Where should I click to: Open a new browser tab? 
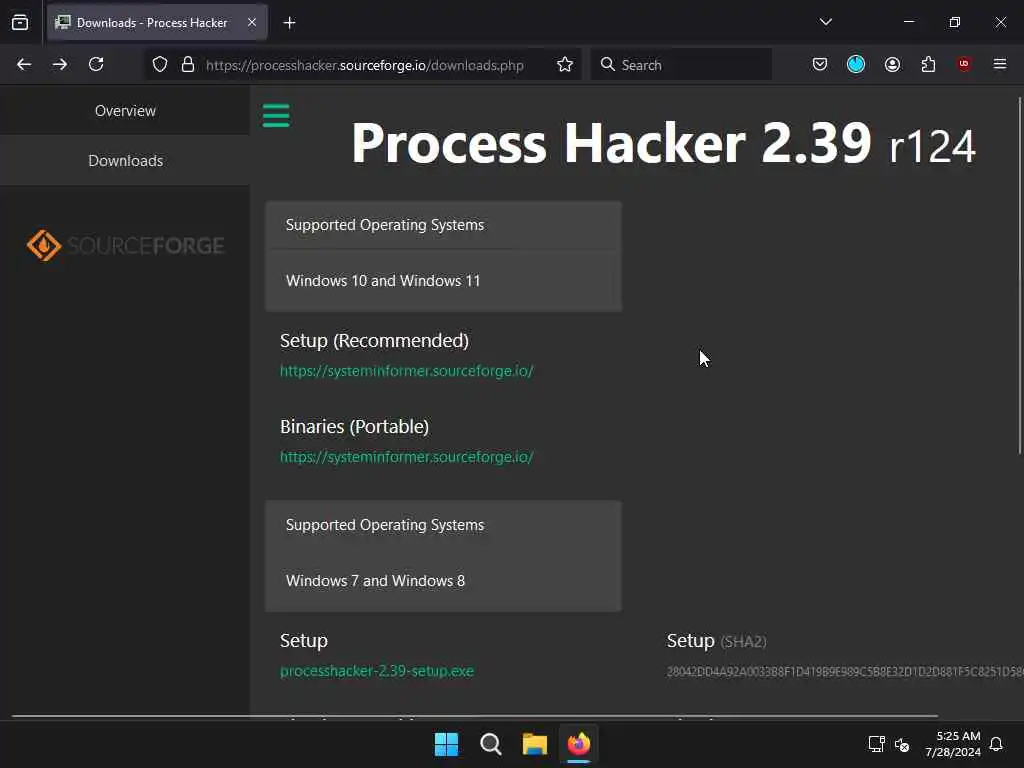(289, 23)
